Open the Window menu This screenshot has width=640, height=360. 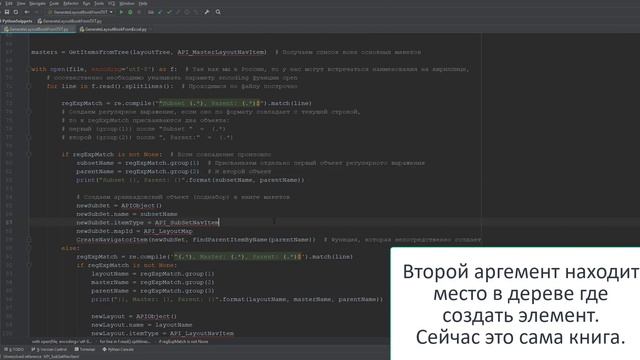(127, 3)
